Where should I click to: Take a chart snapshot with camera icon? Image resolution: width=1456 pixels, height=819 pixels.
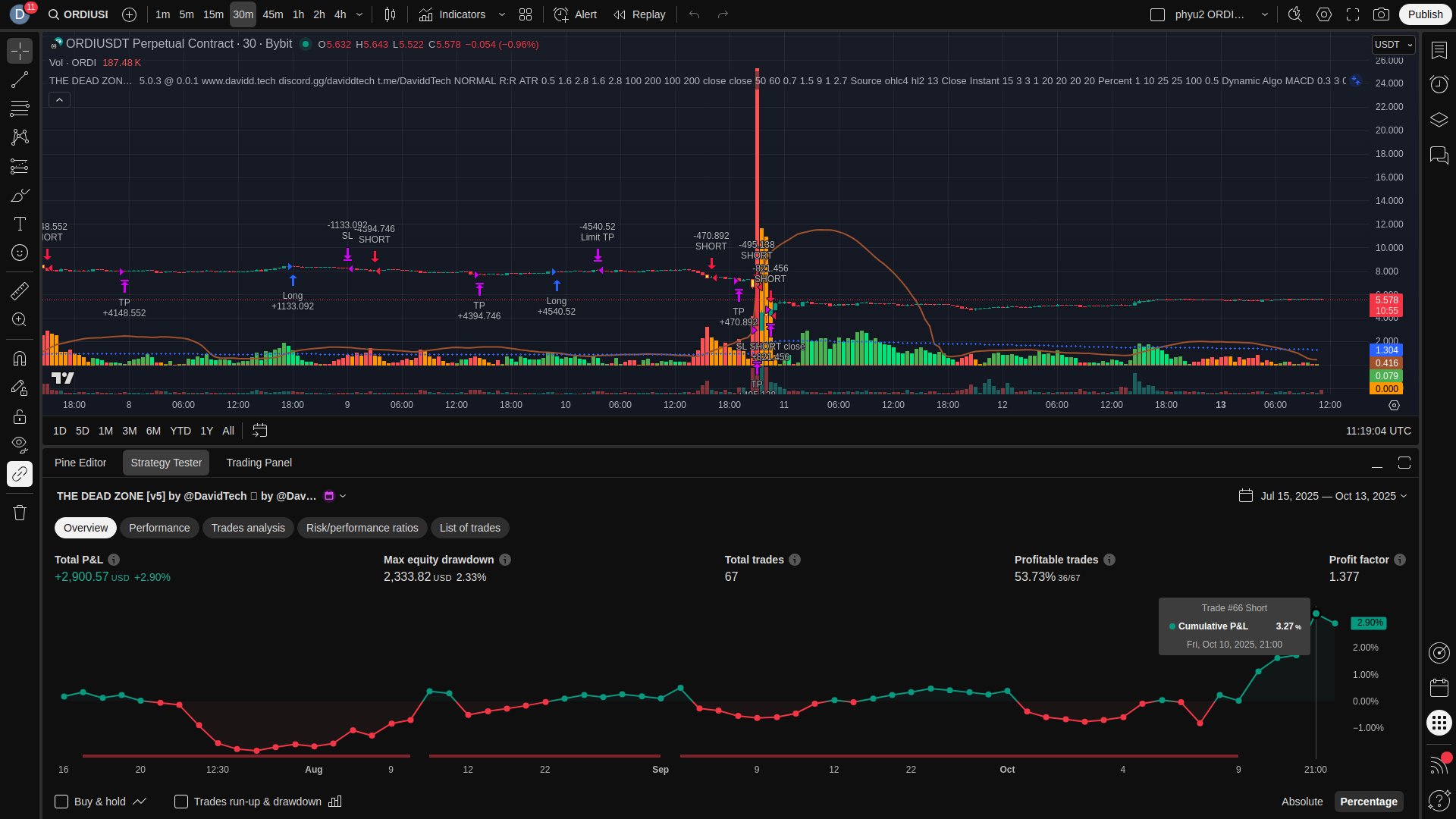tap(1381, 14)
